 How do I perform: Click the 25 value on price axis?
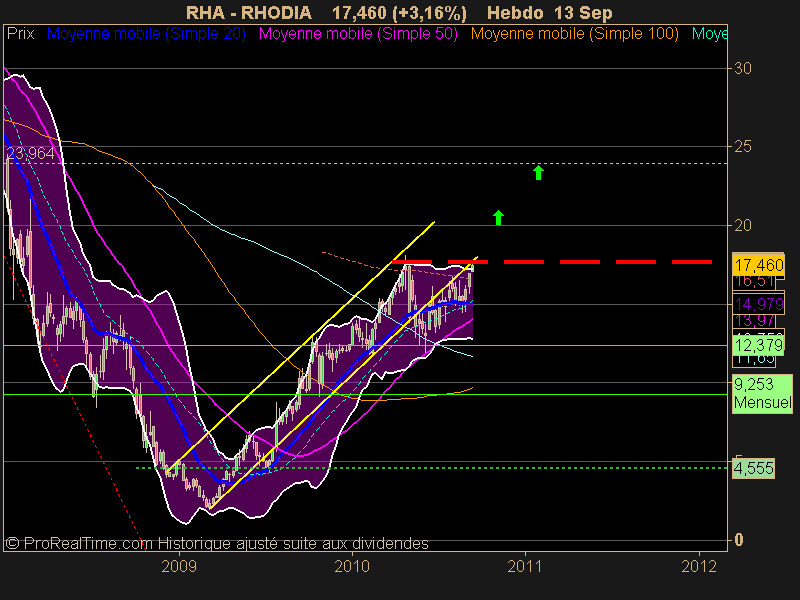pos(742,147)
